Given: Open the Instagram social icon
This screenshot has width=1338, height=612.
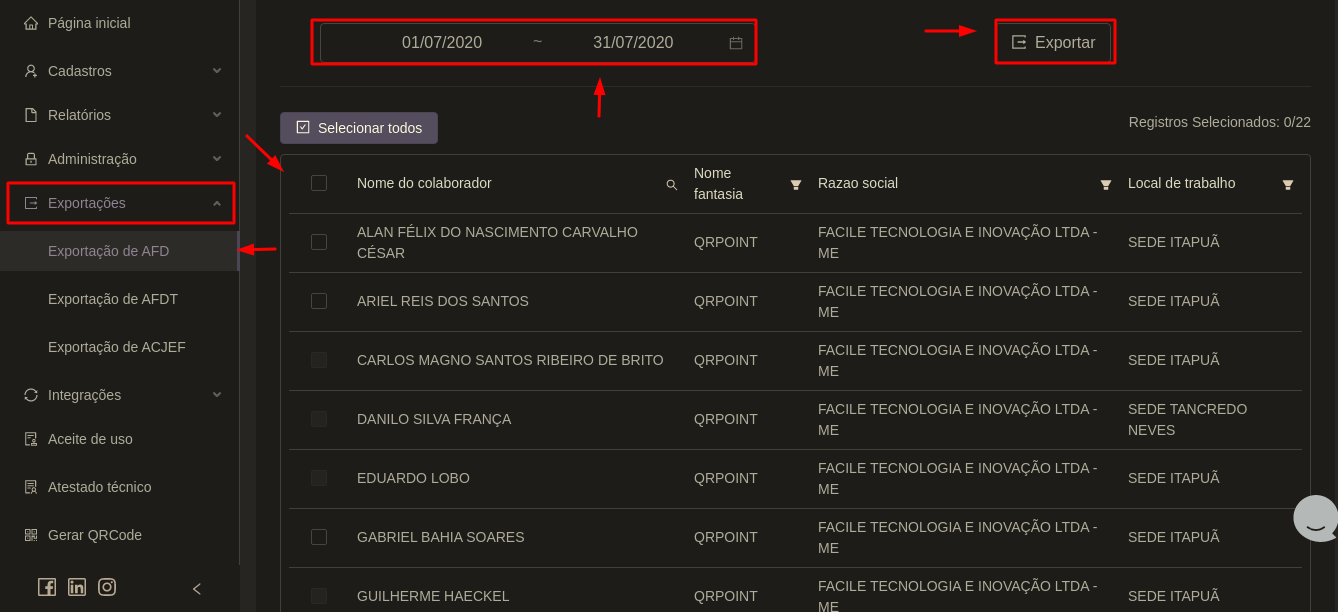Looking at the screenshot, I should pyautogui.click(x=107, y=587).
